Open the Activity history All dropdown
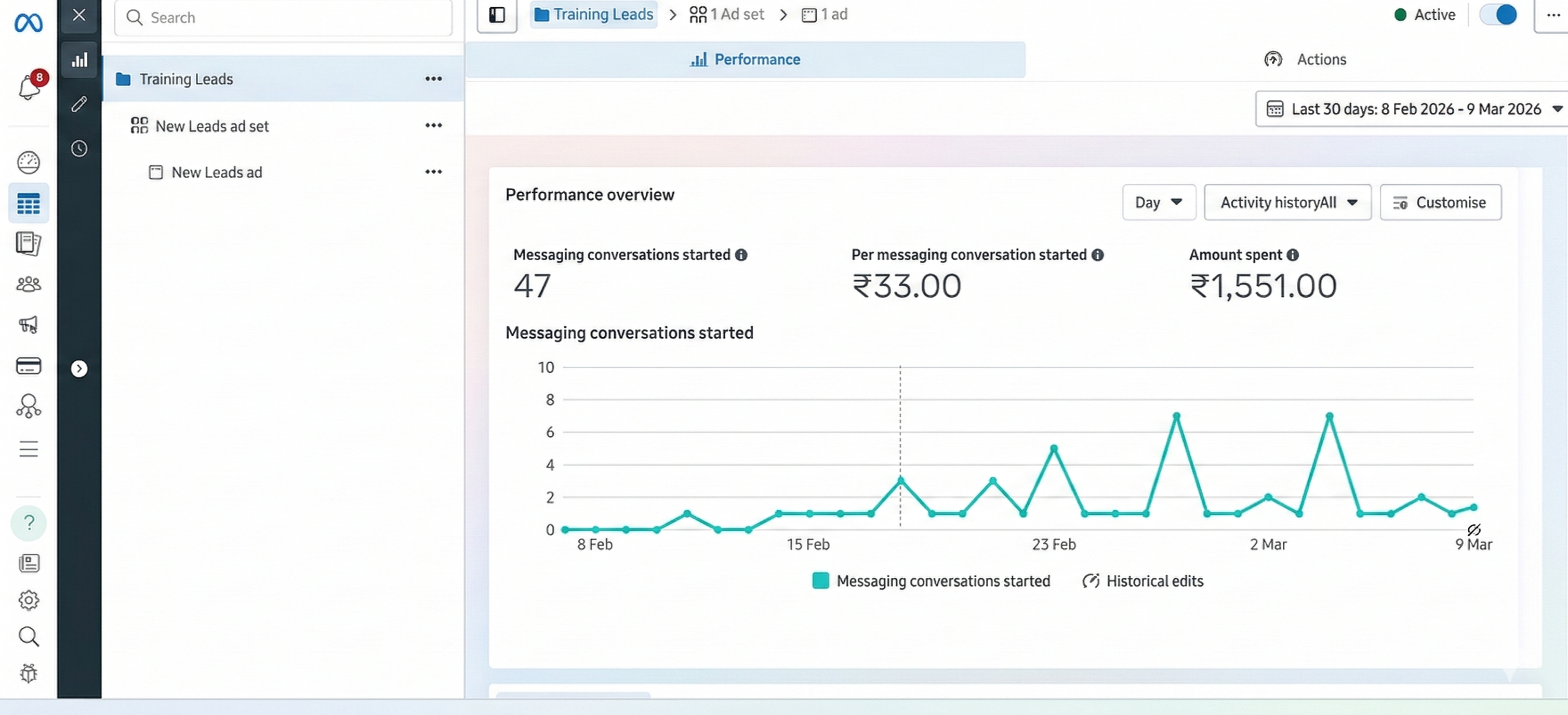Image resolution: width=1568 pixels, height=715 pixels. tap(1288, 202)
